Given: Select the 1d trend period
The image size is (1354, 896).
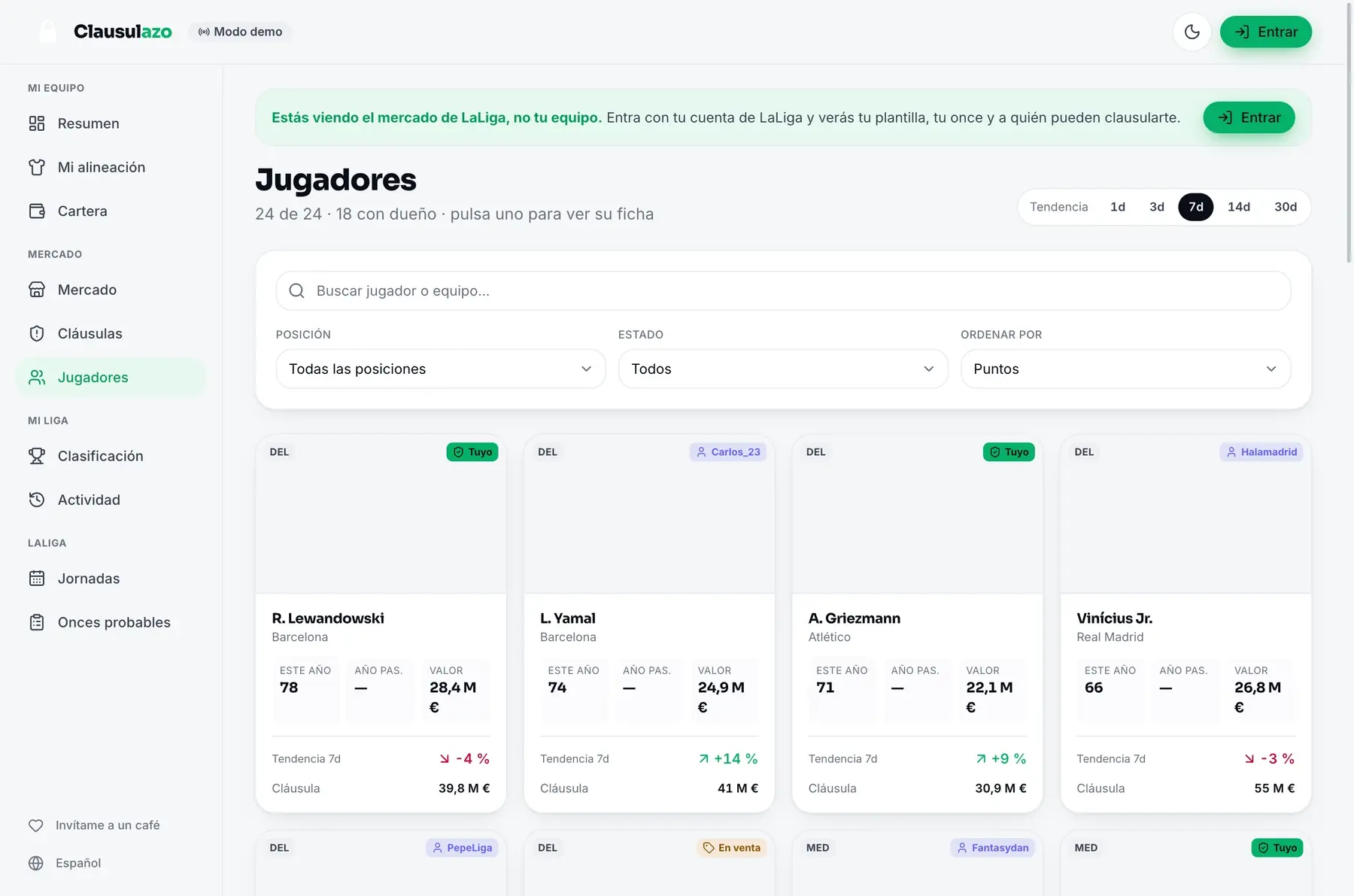Looking at the screenshot, I should coord(1118,207).
